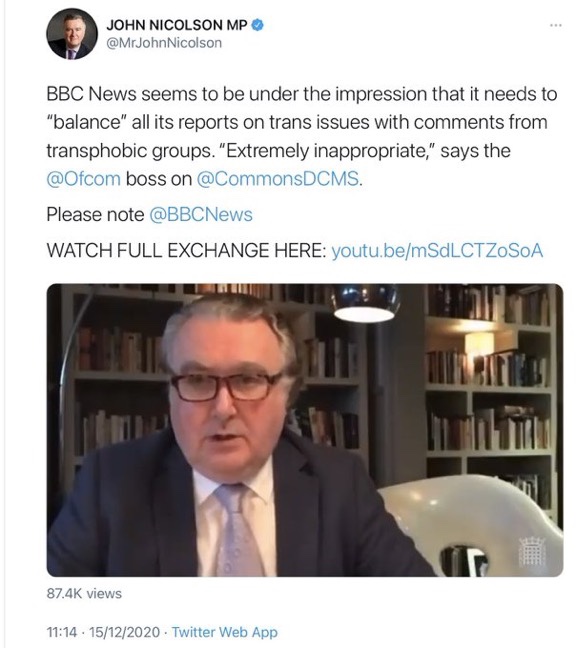The width and height of the screenshot is (577, 648).
Task: Visit the @Ofcom mention
Action: coord(83,179)
